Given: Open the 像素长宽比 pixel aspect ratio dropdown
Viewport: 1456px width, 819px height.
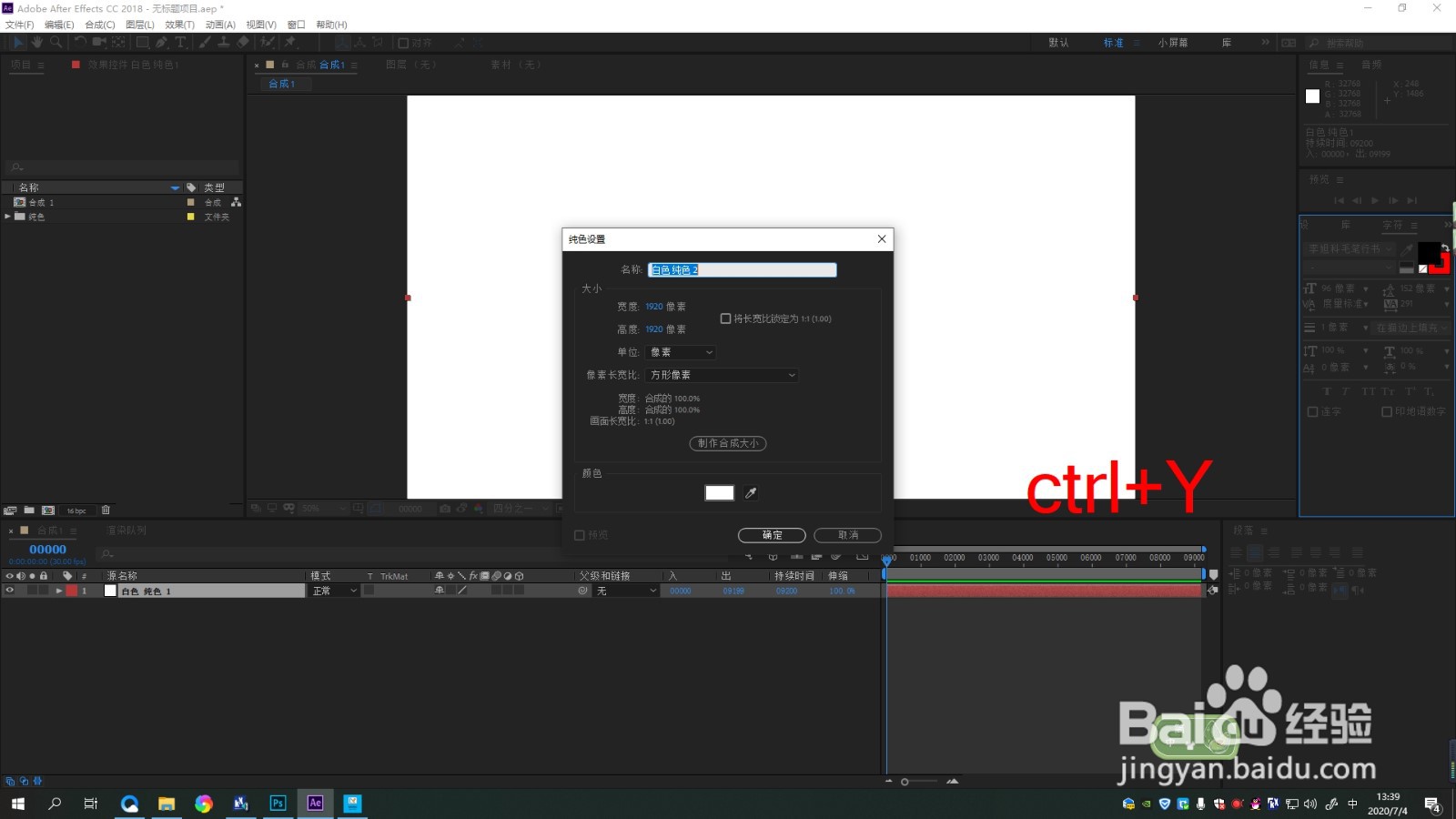Looking at the screenshot, I should coord(722,375).
